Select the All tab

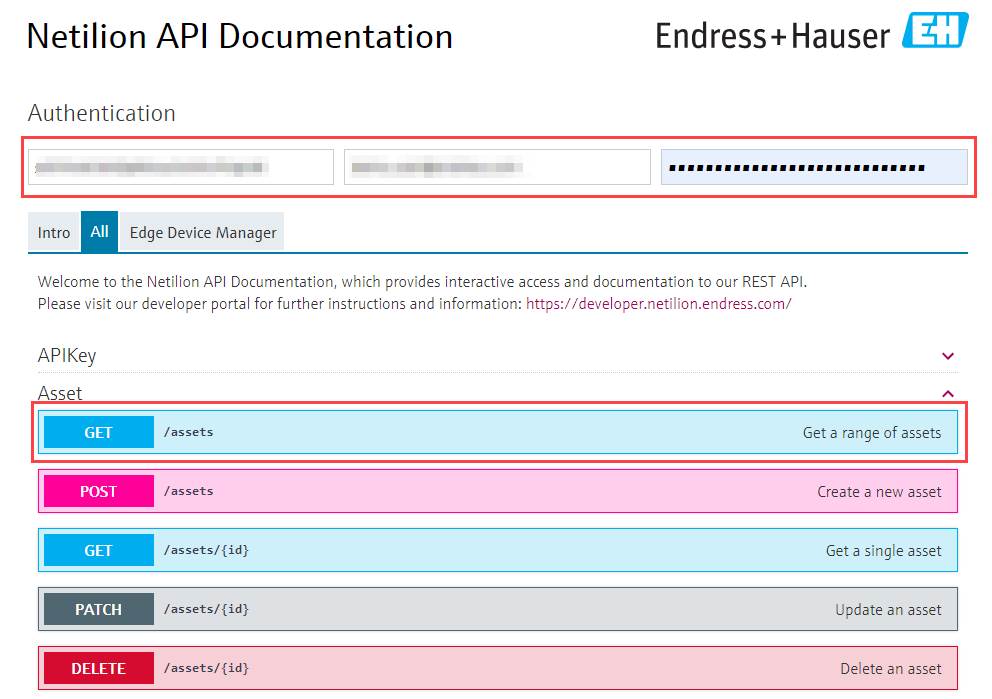[99, 231]
